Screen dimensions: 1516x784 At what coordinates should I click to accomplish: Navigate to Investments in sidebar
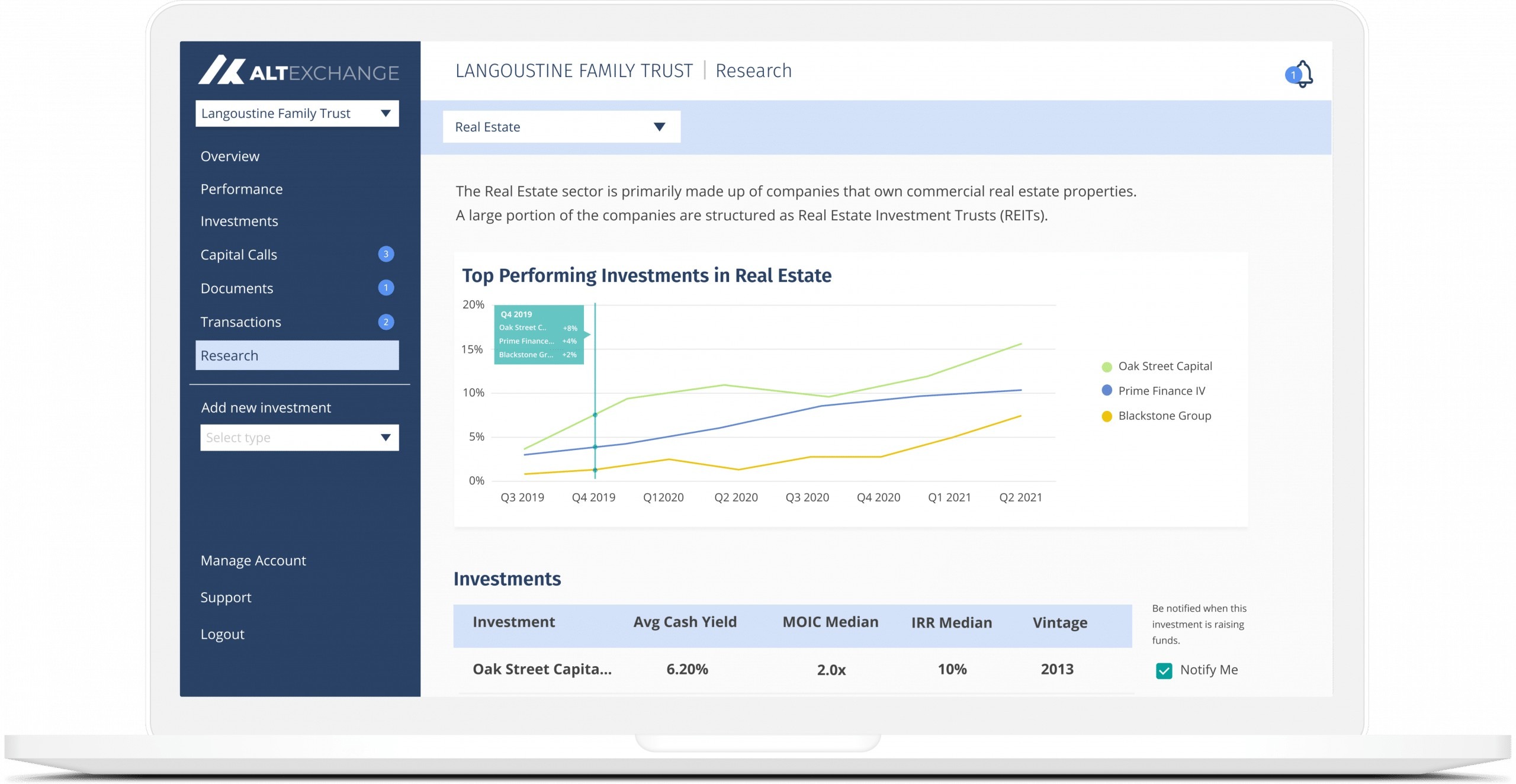point(239,221)
